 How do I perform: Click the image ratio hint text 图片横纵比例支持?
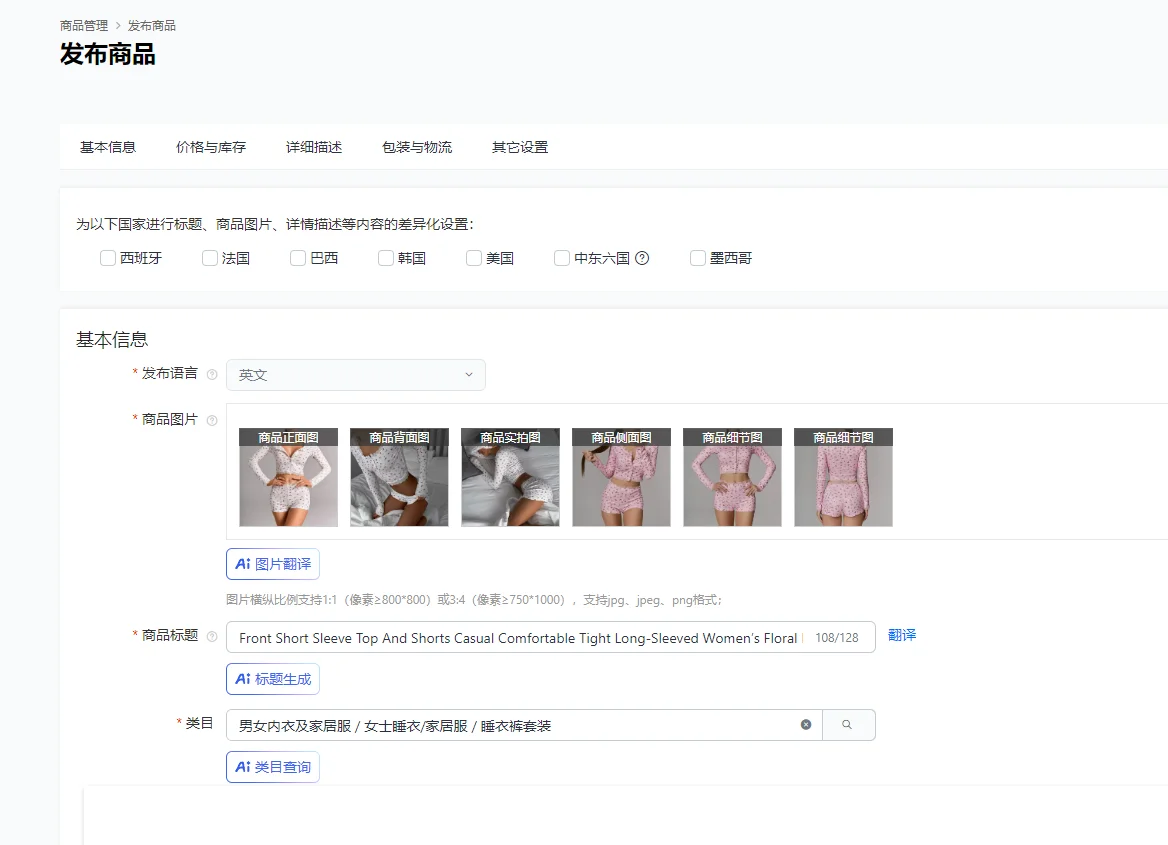[474, 600]
